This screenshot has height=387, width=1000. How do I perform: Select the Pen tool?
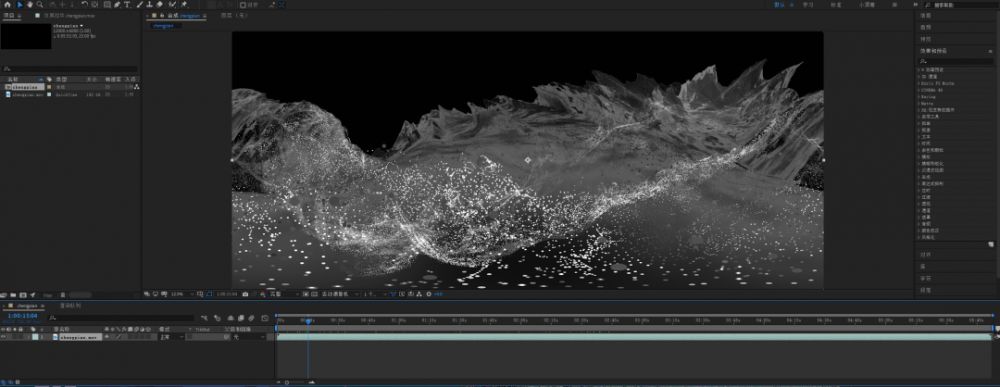pos(117,4)
